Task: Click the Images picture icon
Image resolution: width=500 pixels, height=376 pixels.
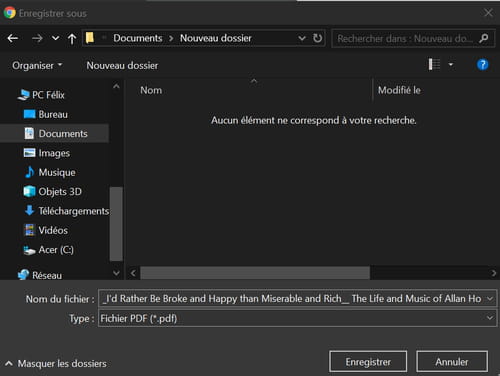Action: point(29,153)
